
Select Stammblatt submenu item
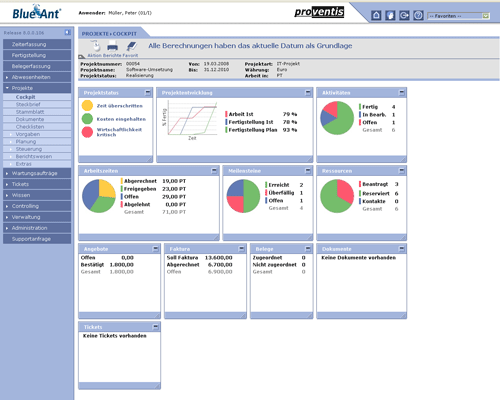pyautogui.click(x=37, y=112)
